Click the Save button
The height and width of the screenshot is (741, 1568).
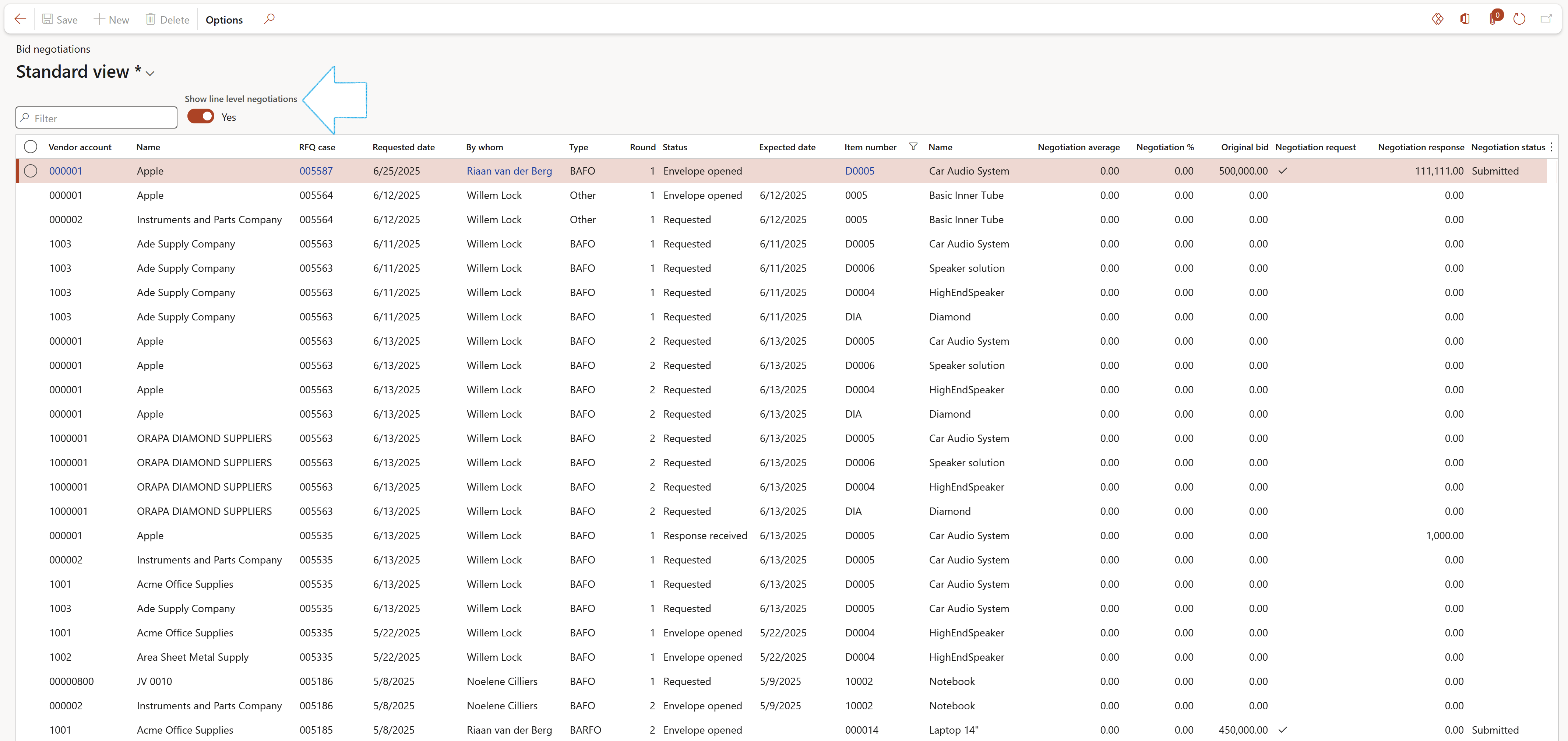click(x=60, y=20)
